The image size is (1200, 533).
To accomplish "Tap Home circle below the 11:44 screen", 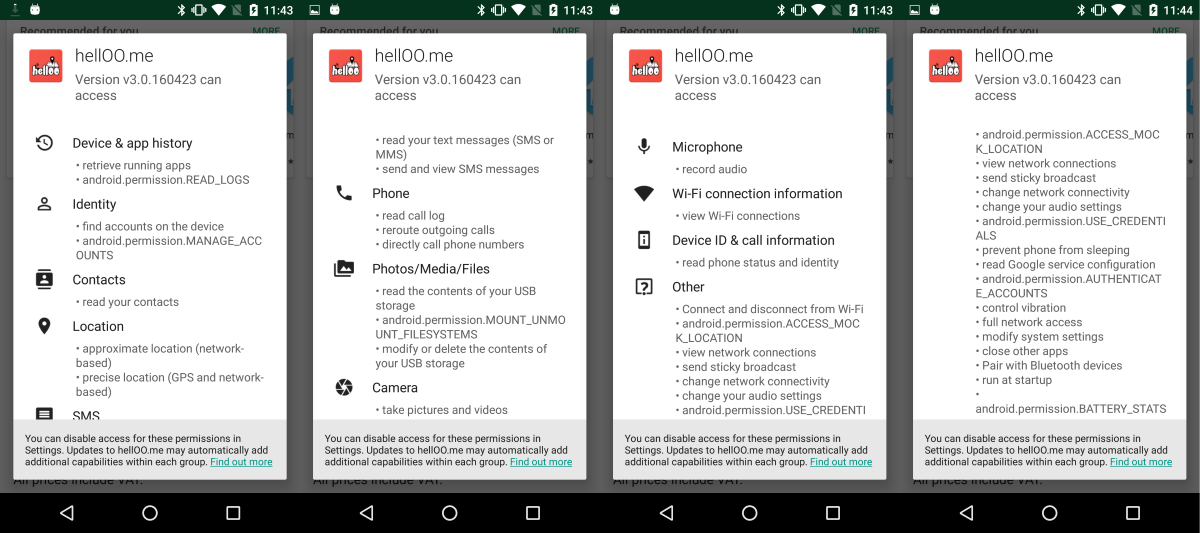I will point(1050,513).
